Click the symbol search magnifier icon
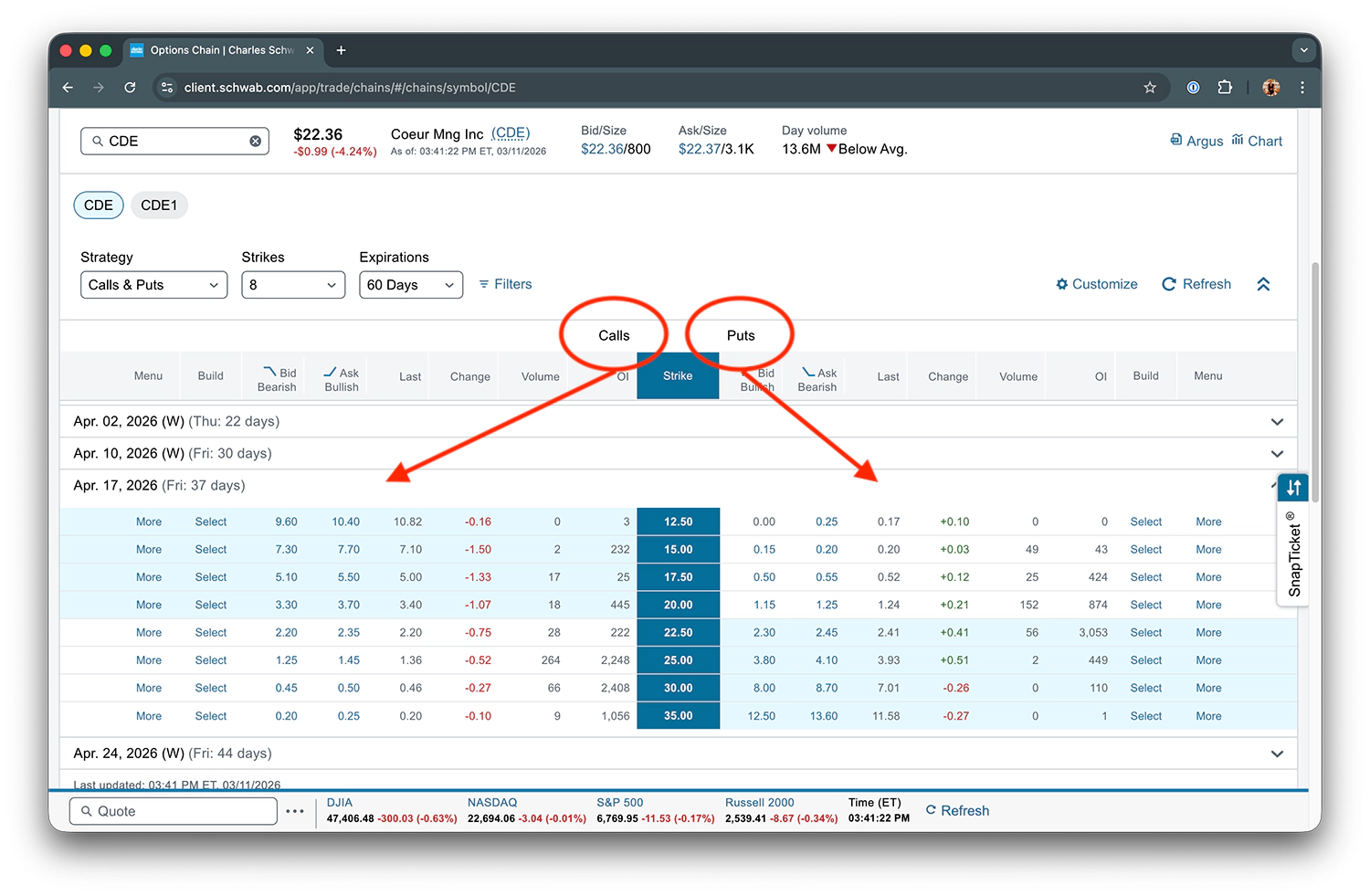This screenshot has width=1370, height=896. pyautogui.click(x=98, y=141)
